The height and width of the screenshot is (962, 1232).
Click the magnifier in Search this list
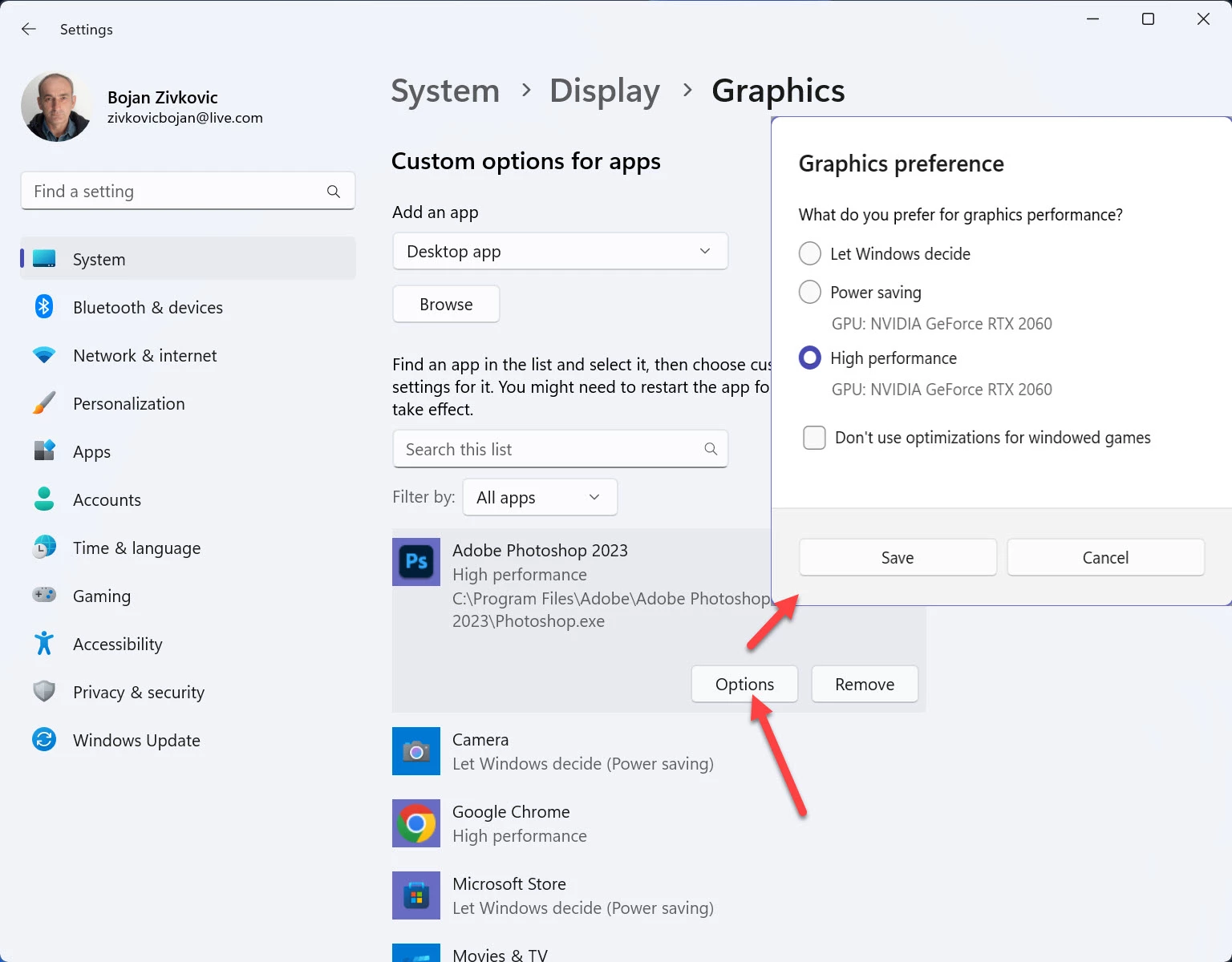(x=711, y=449)
